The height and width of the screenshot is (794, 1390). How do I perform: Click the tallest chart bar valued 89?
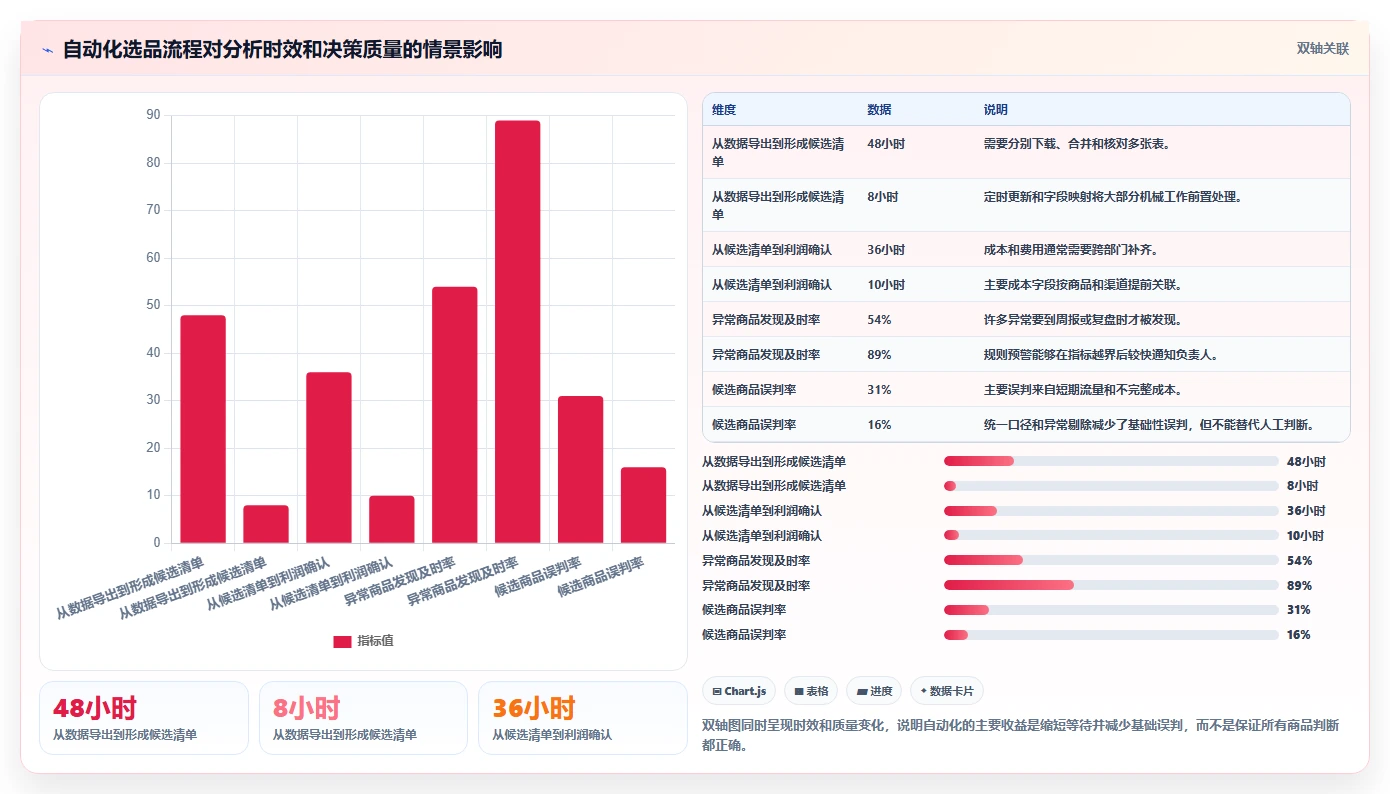click(x=517, y=332)
